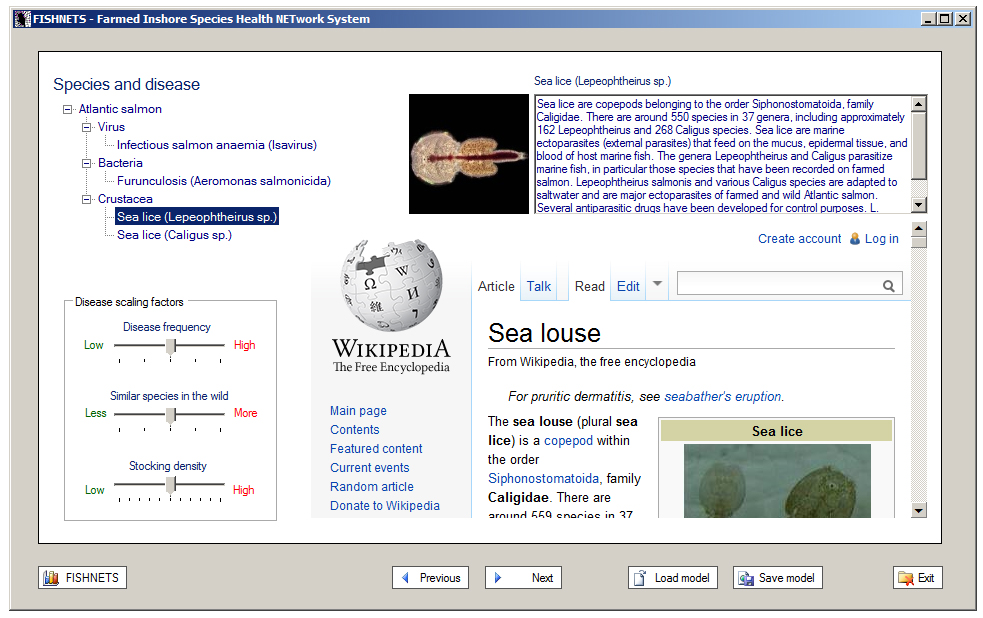Click the Exit button
Image resolution: width=983 pixels, height=618 pixels.
918,578
